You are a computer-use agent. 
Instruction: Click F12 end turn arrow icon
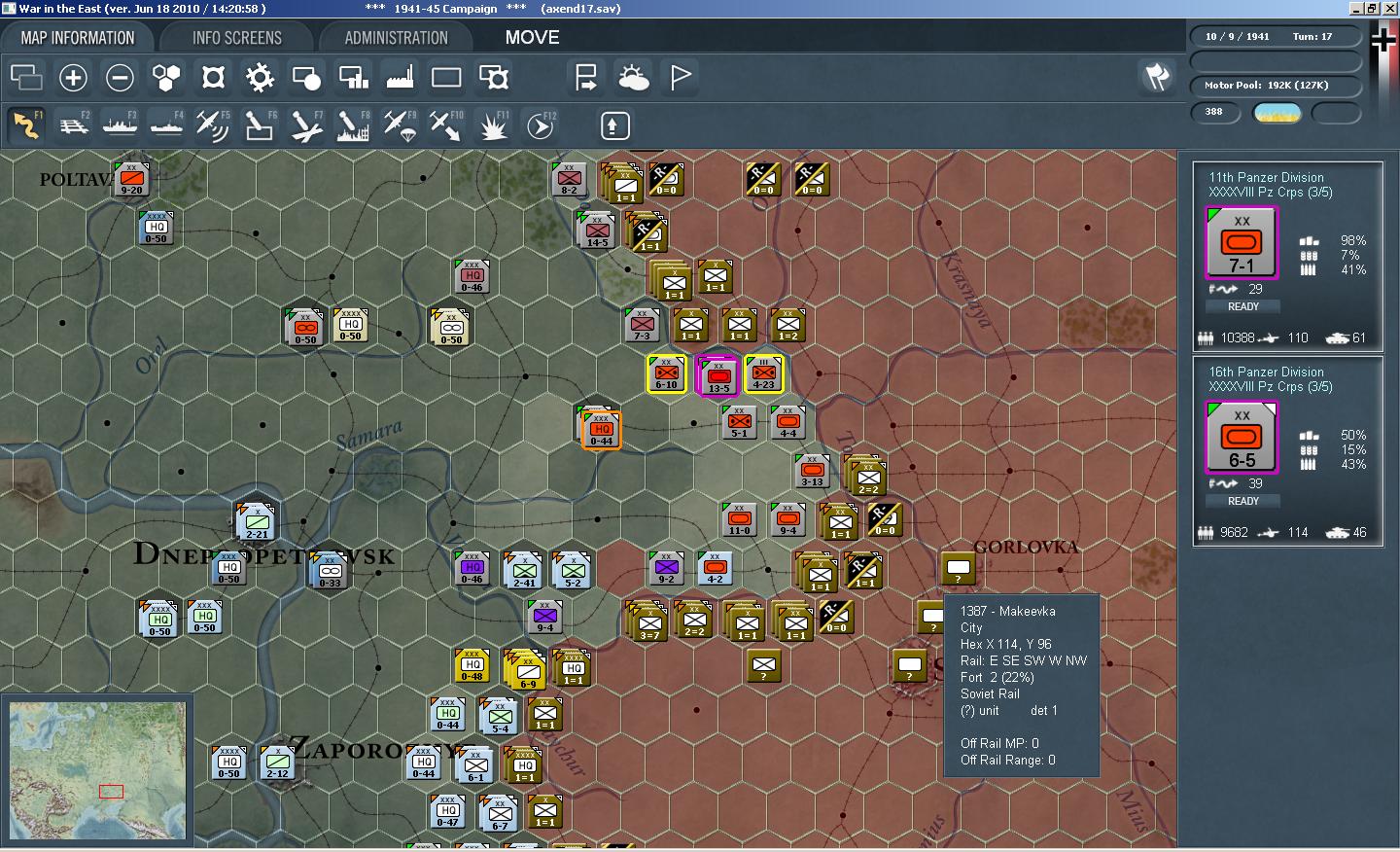coord(540,125)
